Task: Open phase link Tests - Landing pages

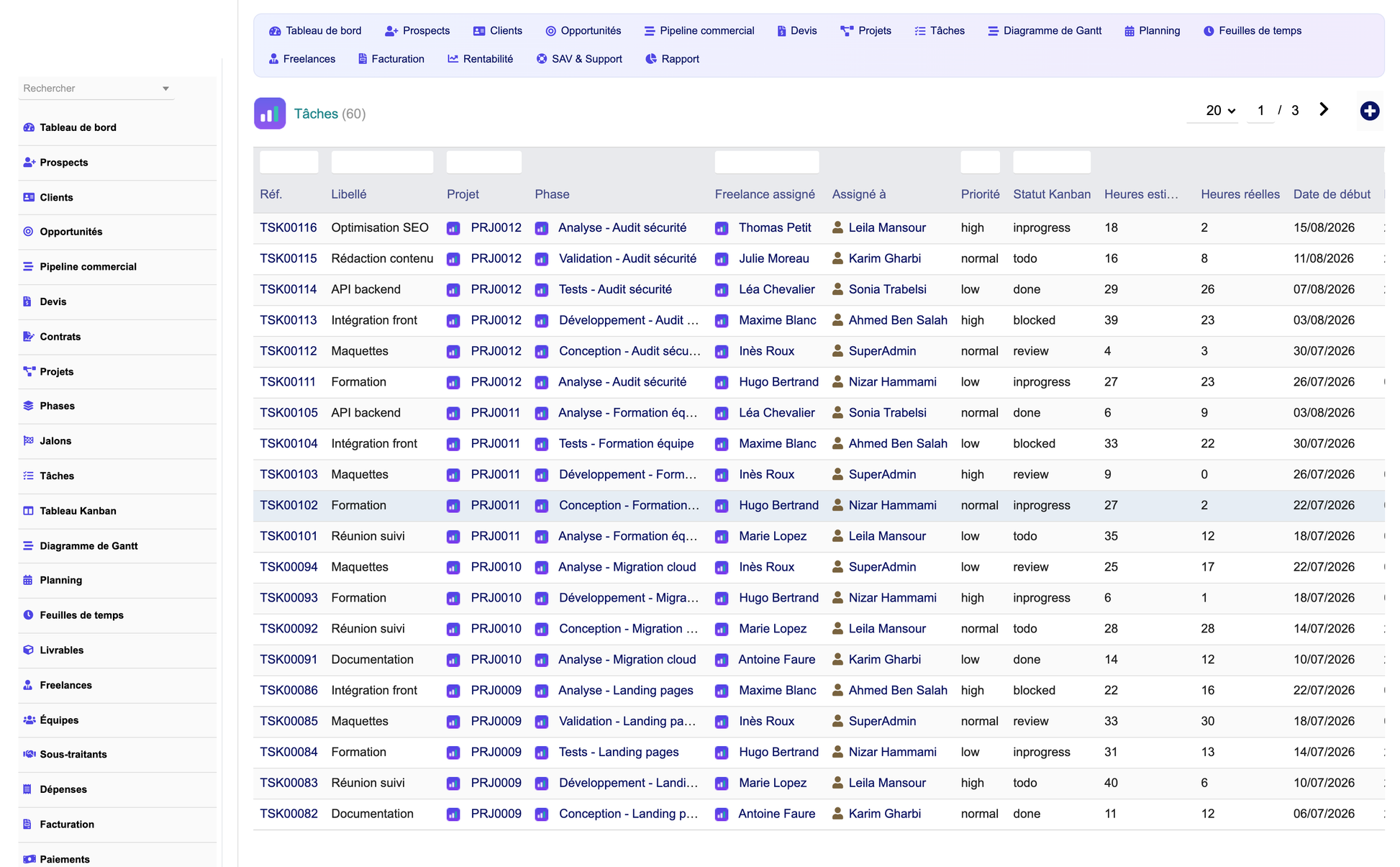Action: [x=619, y=752]
